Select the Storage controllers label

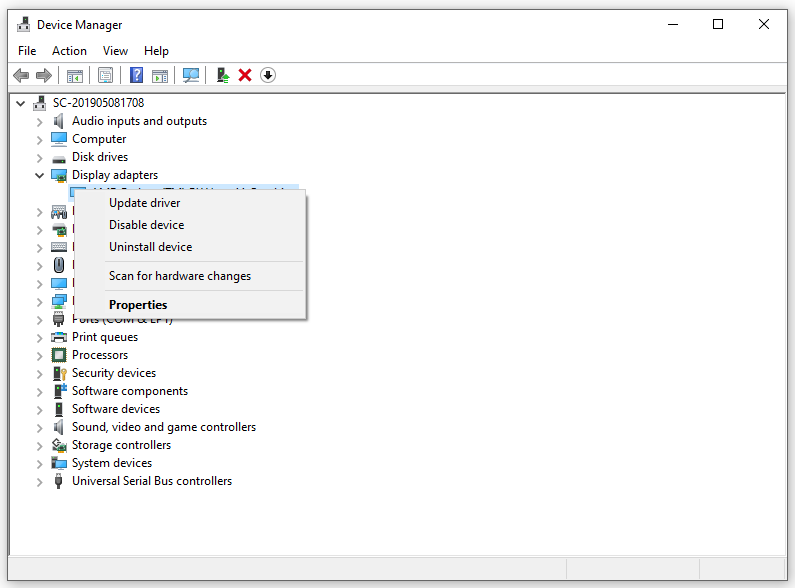coord(121,445)
